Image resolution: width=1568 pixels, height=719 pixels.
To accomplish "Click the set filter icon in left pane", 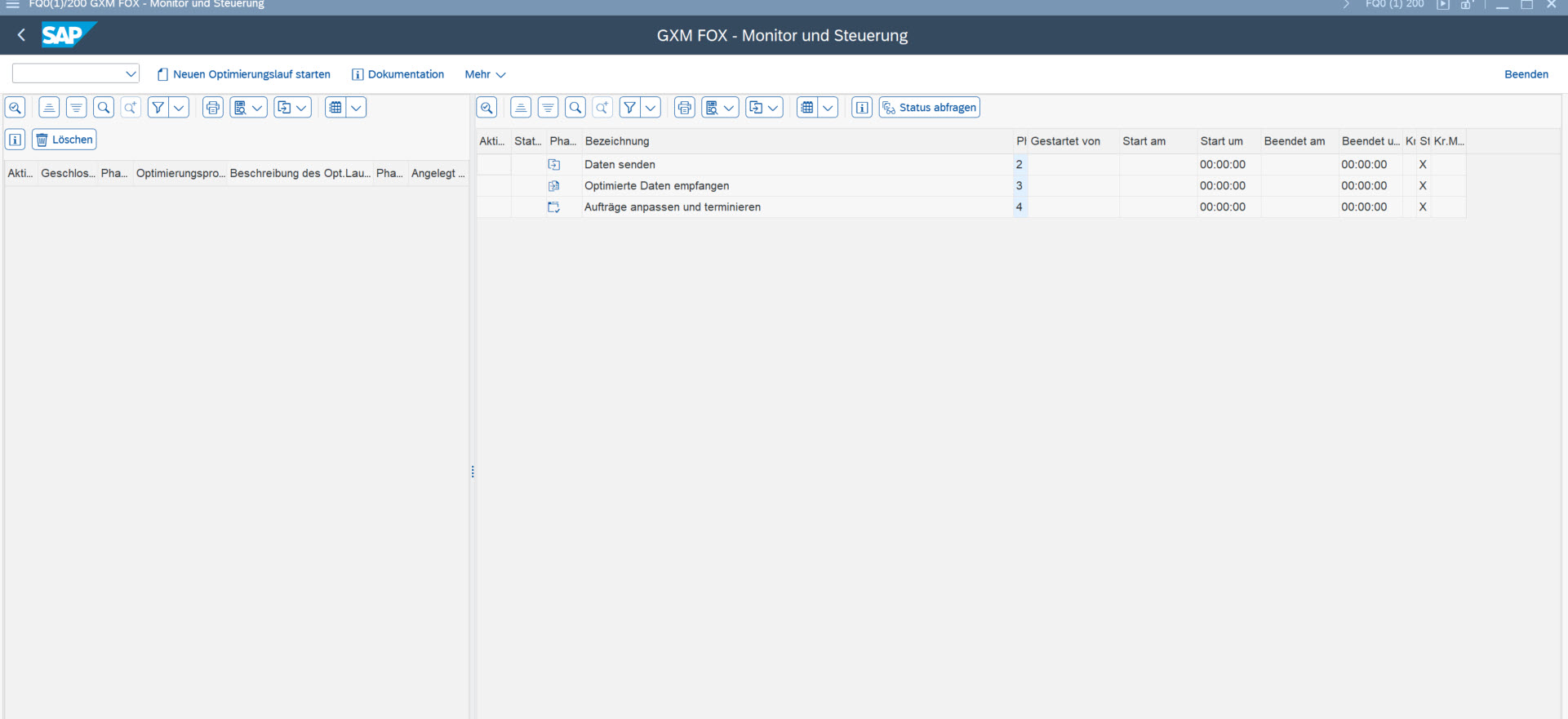I will pos(158,108).
